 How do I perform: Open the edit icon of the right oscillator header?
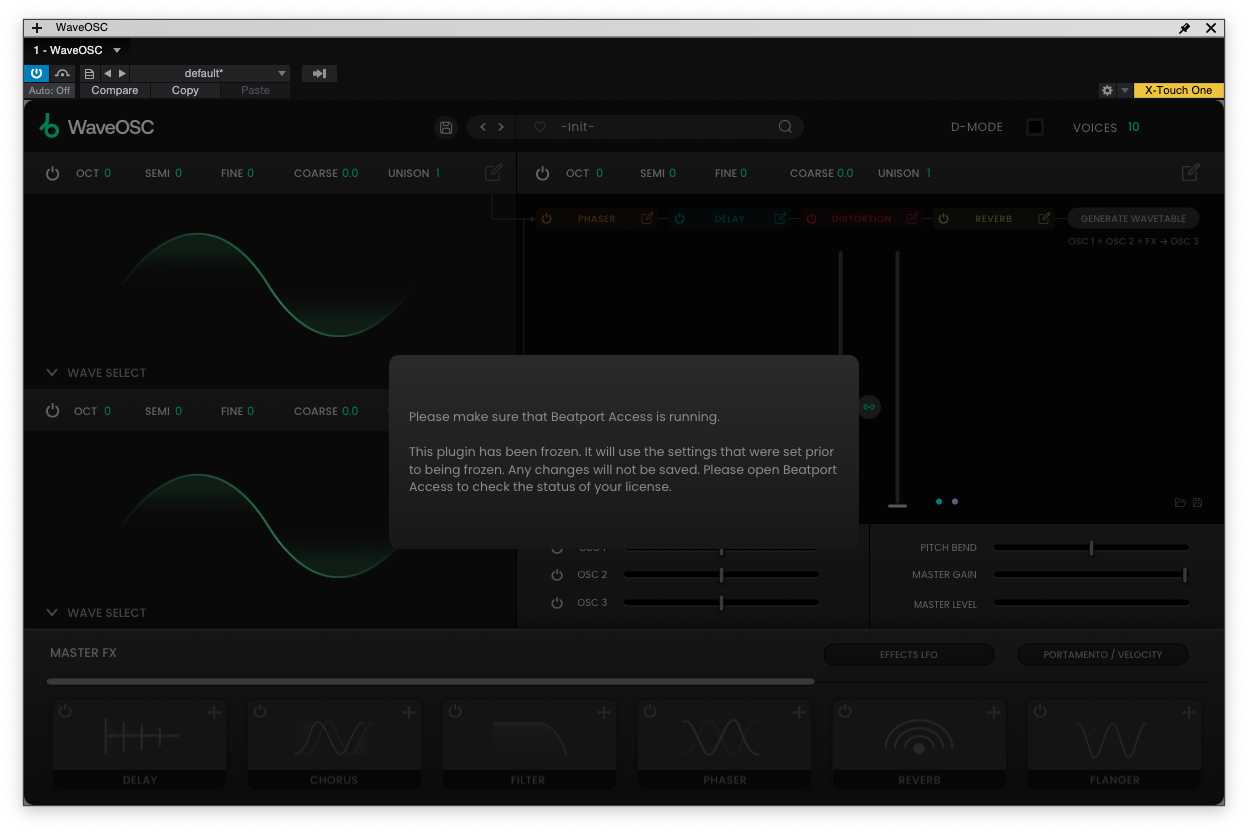[x=1190, y=172]
